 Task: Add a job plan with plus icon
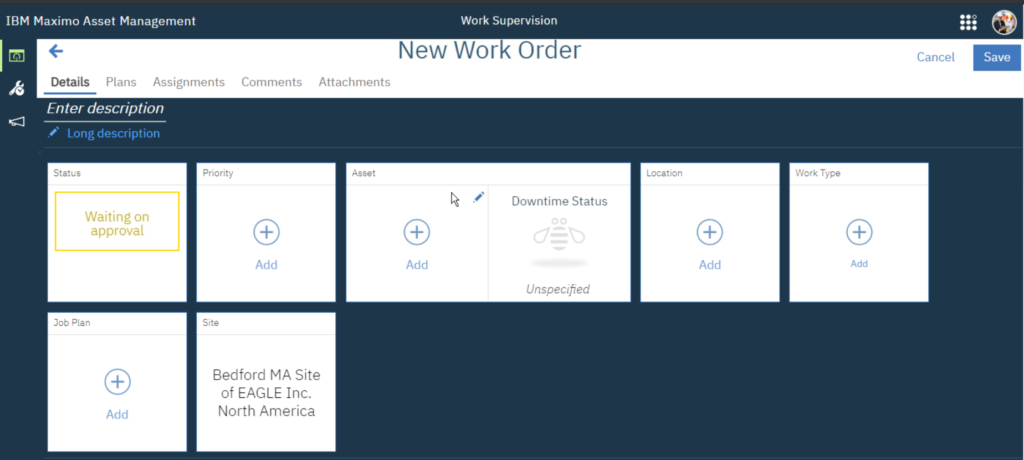point(118,382)
